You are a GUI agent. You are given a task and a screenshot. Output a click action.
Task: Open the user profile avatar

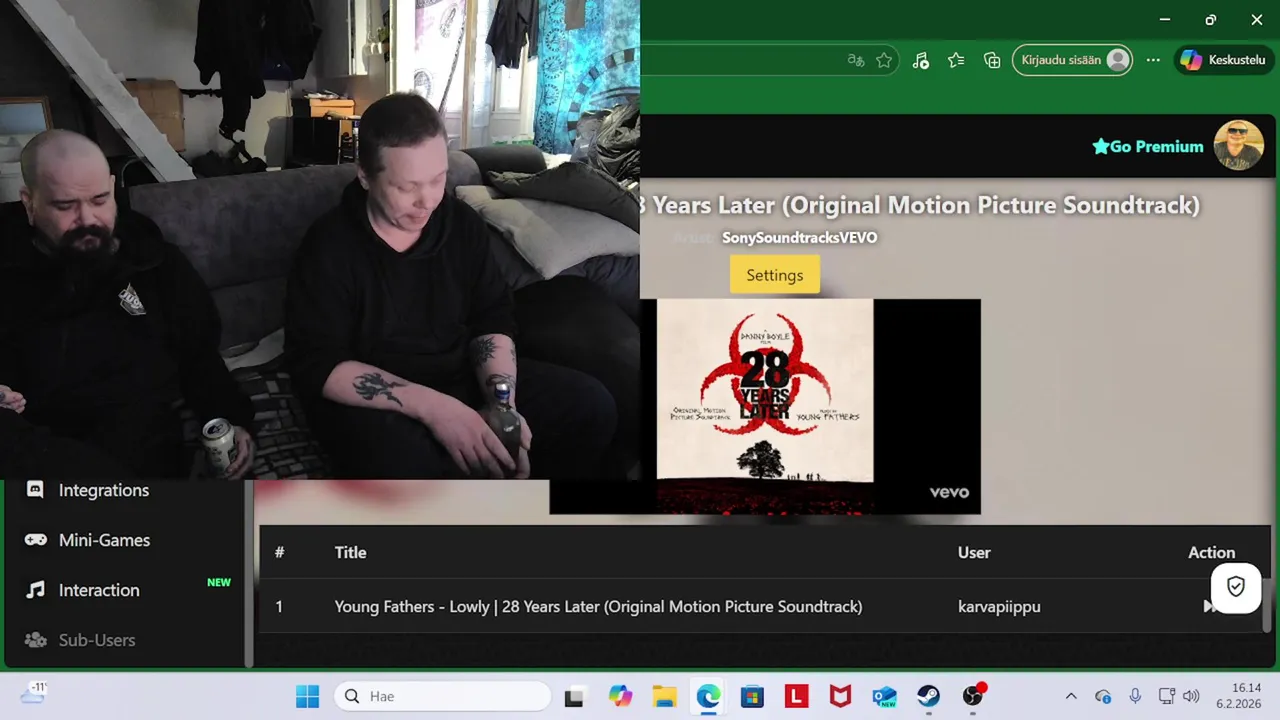pos(1238,146)
